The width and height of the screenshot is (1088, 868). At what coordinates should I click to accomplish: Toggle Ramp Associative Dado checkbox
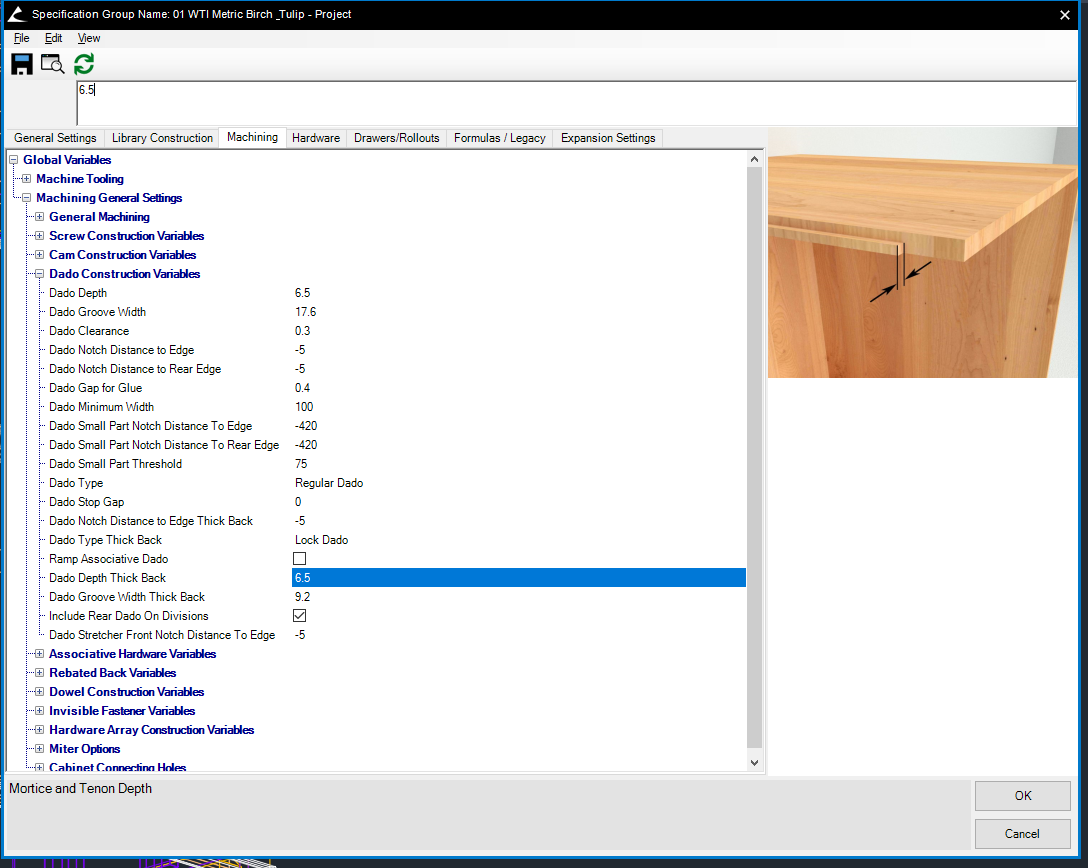click(x=300, y=559)
